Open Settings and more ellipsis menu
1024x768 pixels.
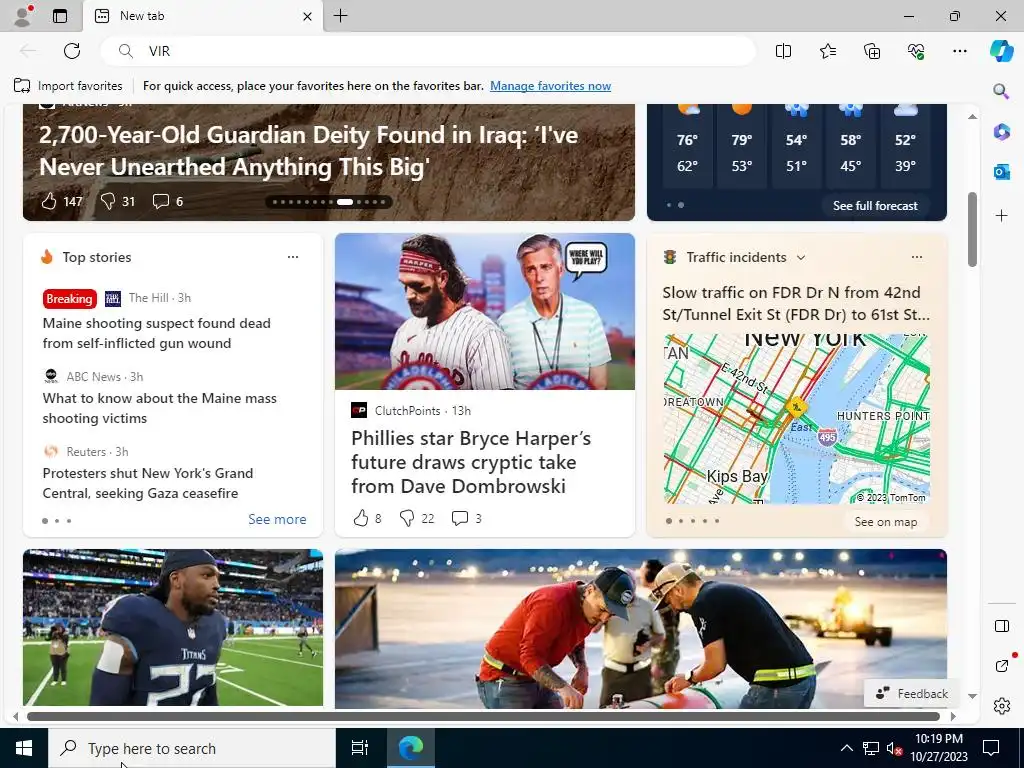coord(959,51)
